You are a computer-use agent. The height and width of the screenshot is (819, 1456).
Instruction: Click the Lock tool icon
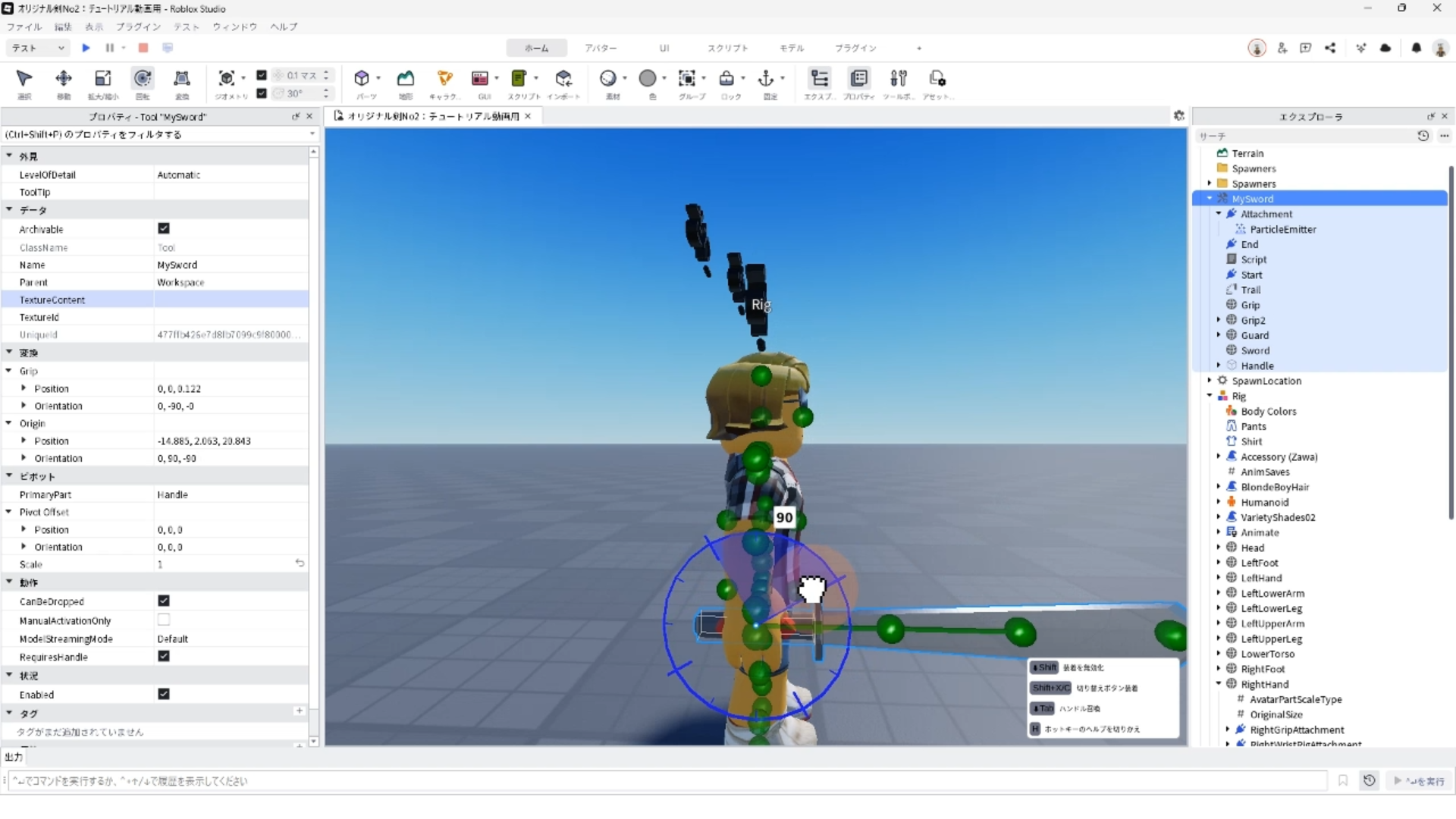[x=726, y=79]
